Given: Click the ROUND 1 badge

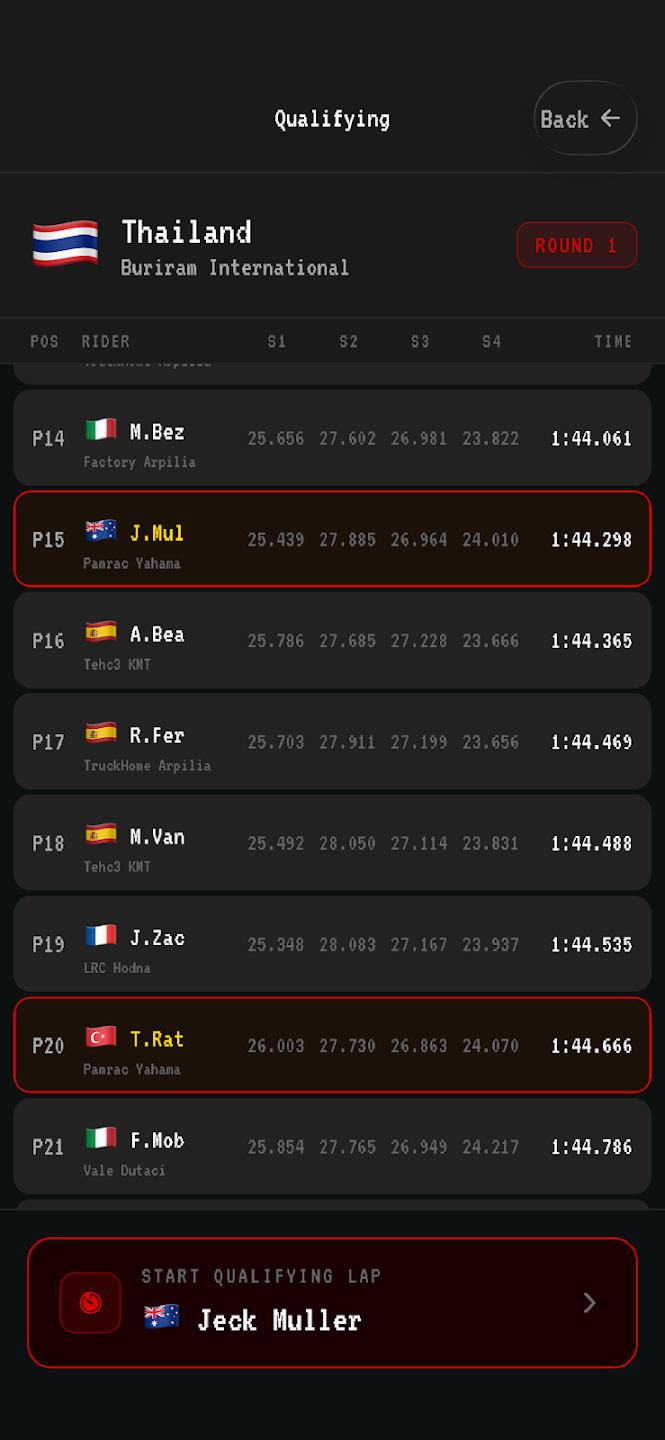Looking at the screenshot, I should (576, 245).
